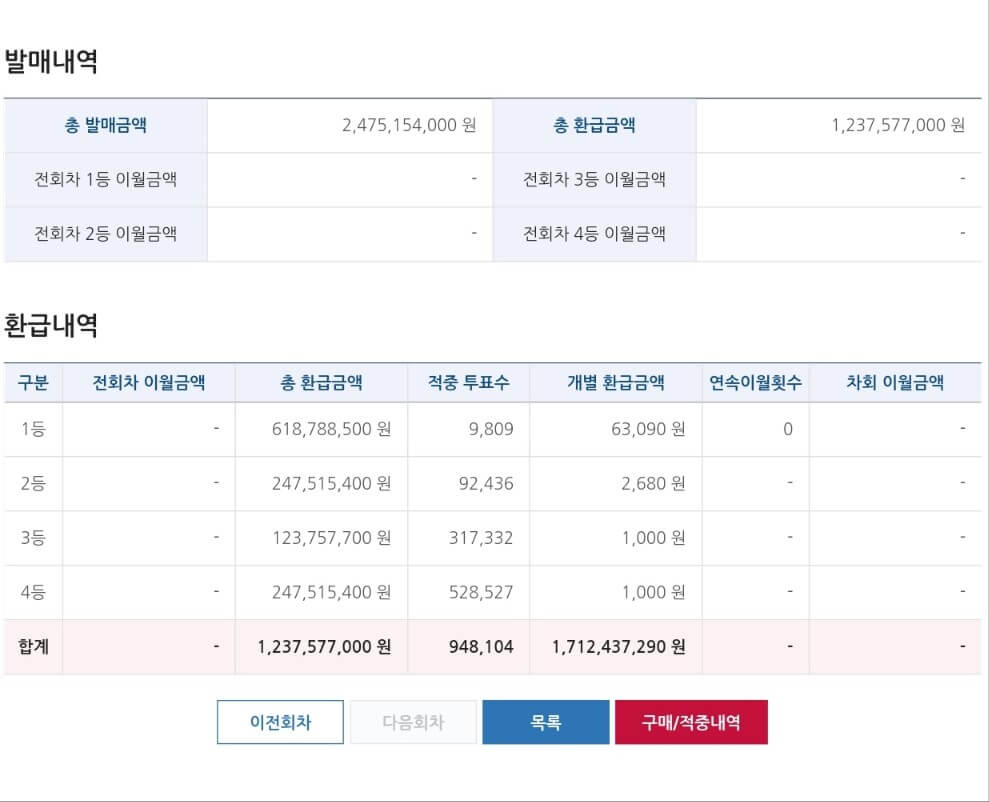
Task: Click individual refund 63,090 원
Action: pyautogui.click(x=648, y=429)
